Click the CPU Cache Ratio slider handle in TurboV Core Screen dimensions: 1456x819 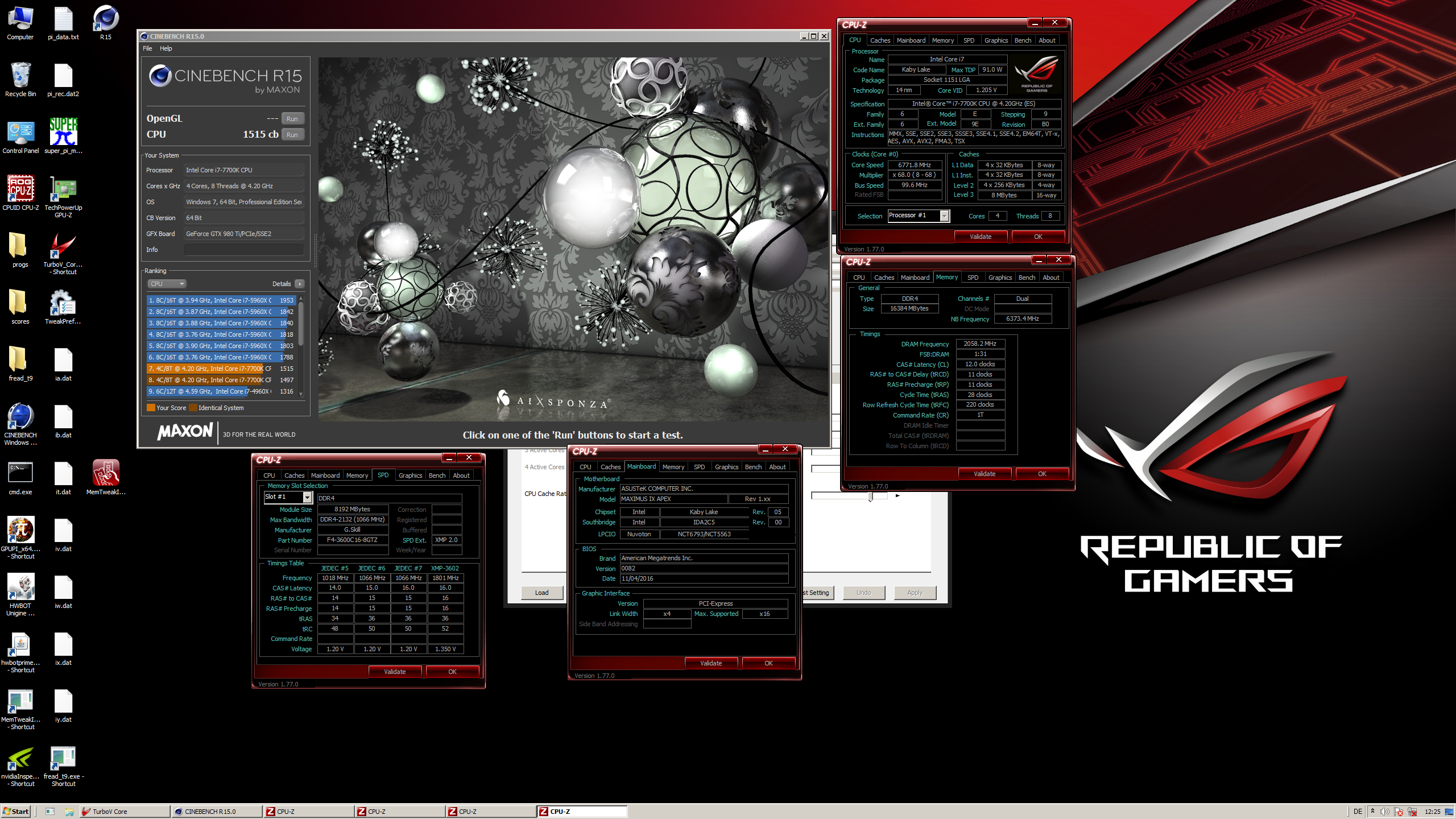tap(870, 497)
